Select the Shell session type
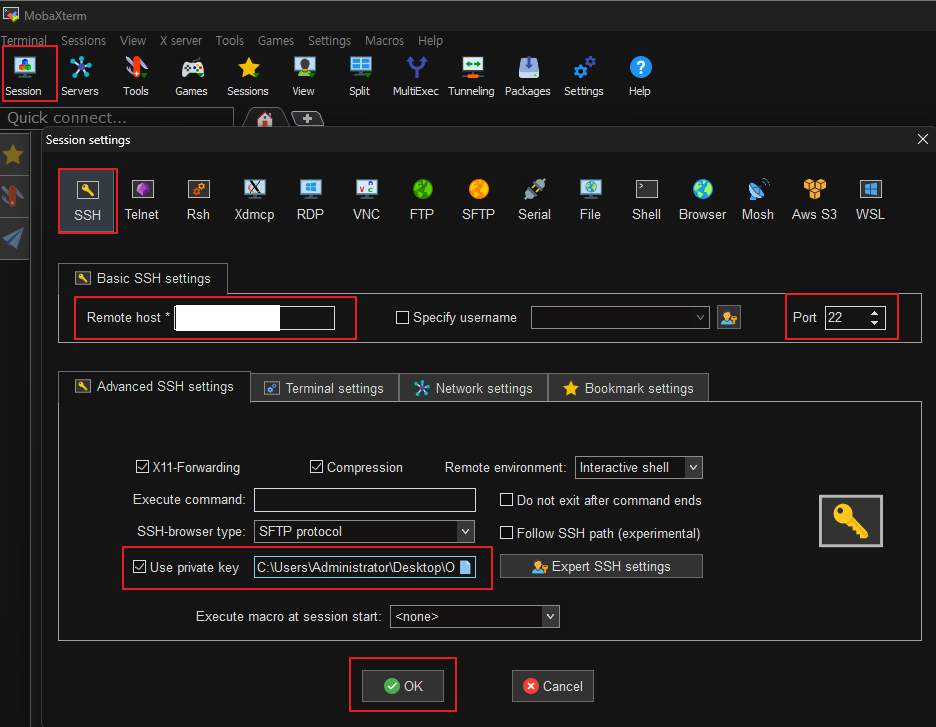This screenshot has width=936, height=727. [x=646, y=201]
